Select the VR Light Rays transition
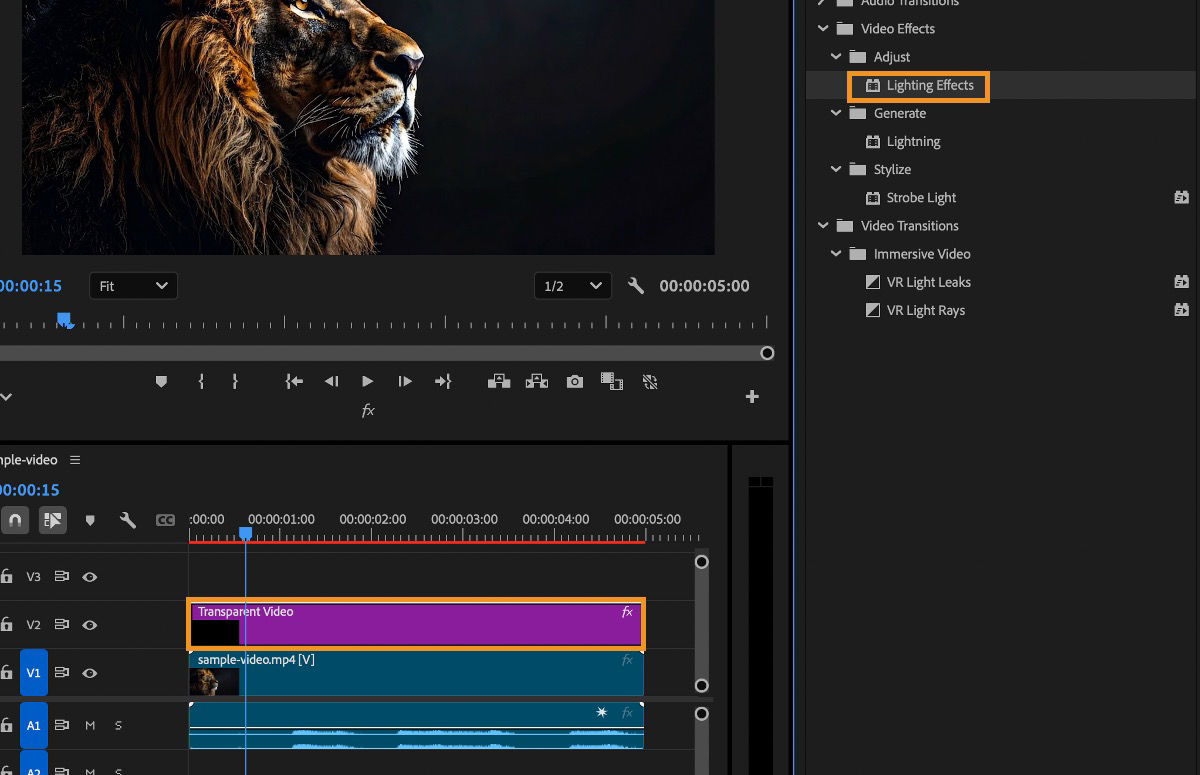1200x775 pixels. pos(925,310)
